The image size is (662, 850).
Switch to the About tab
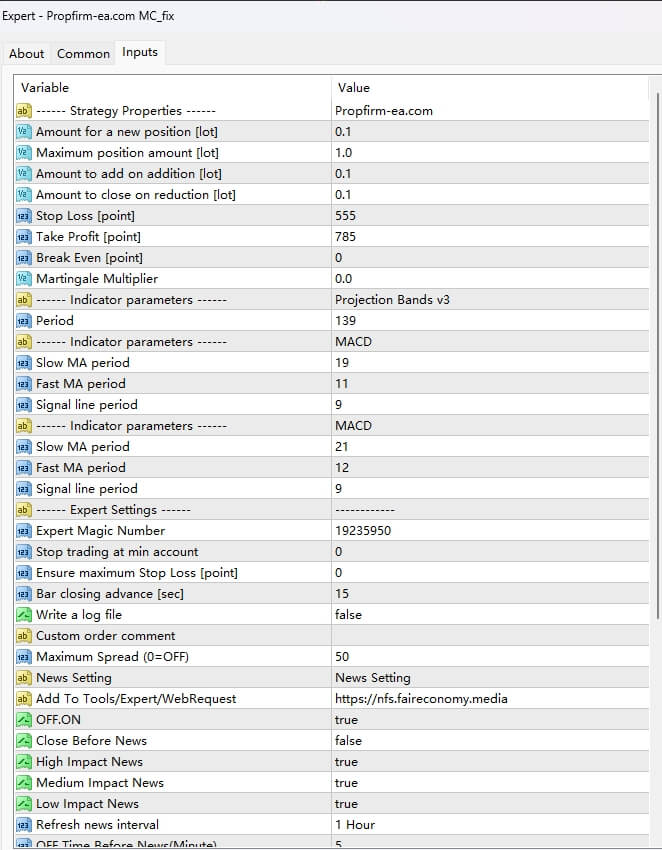click(27, 54)
